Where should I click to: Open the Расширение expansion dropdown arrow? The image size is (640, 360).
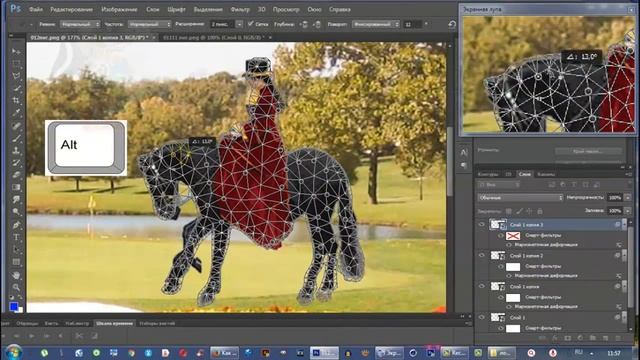(239, 24)
